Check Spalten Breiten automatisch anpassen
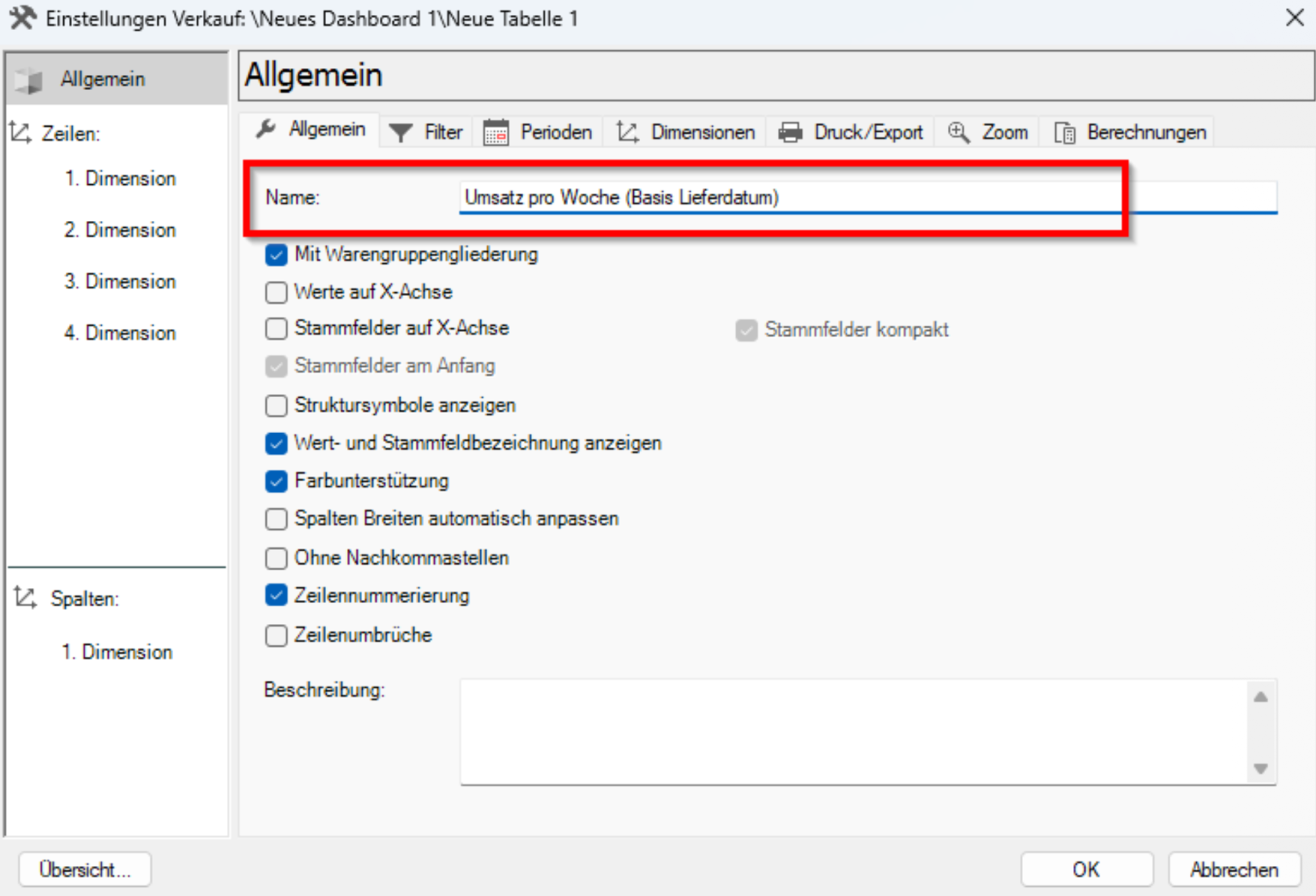Screen dimensions: 1316x896 pyautogui.click(x=276, y=518)
